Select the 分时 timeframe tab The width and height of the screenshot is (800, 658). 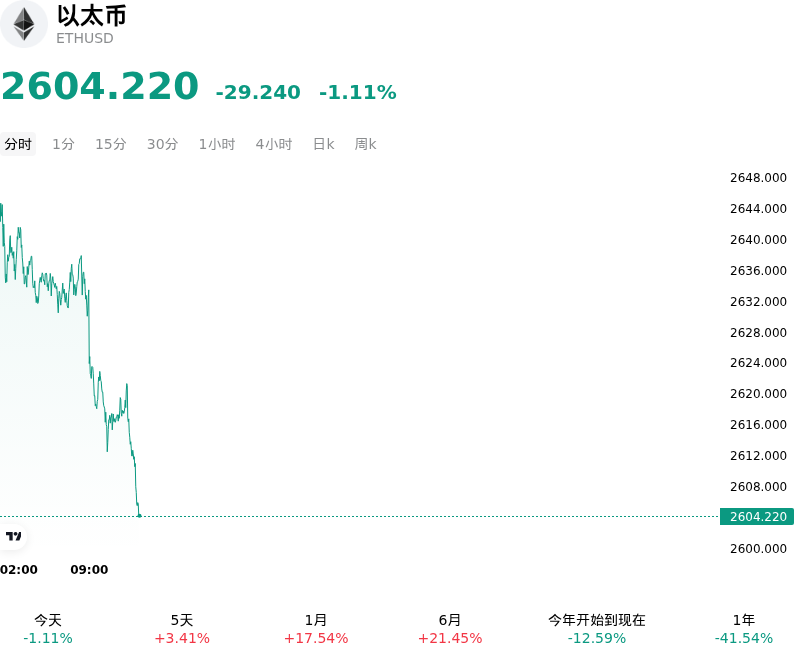tap(18, 144)
